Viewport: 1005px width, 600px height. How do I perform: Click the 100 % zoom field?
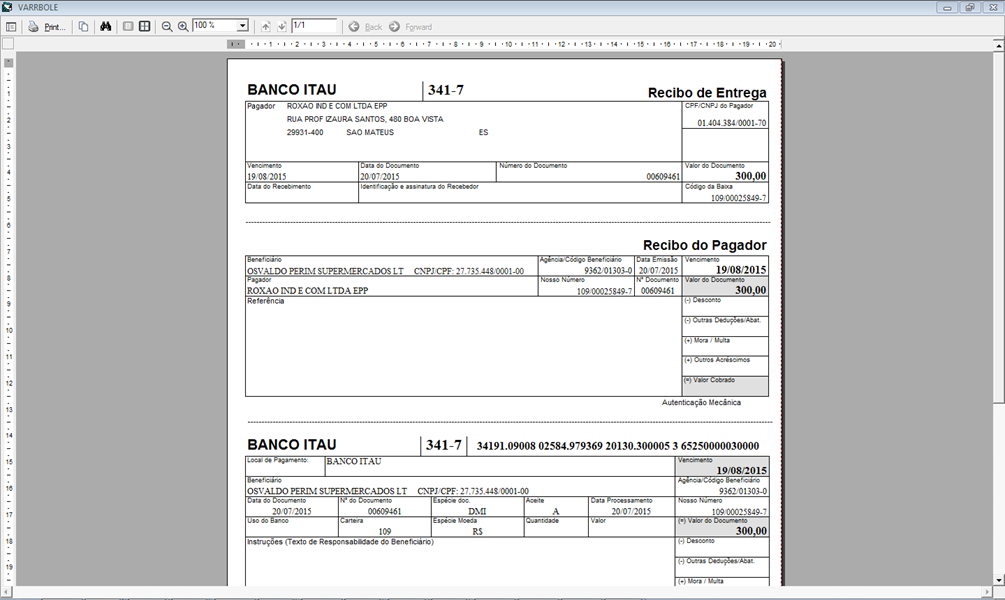[x=214, y=26]
